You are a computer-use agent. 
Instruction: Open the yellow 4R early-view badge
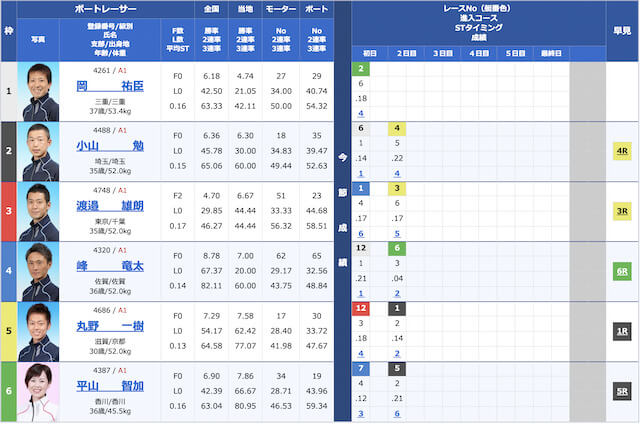coord(621,151)
